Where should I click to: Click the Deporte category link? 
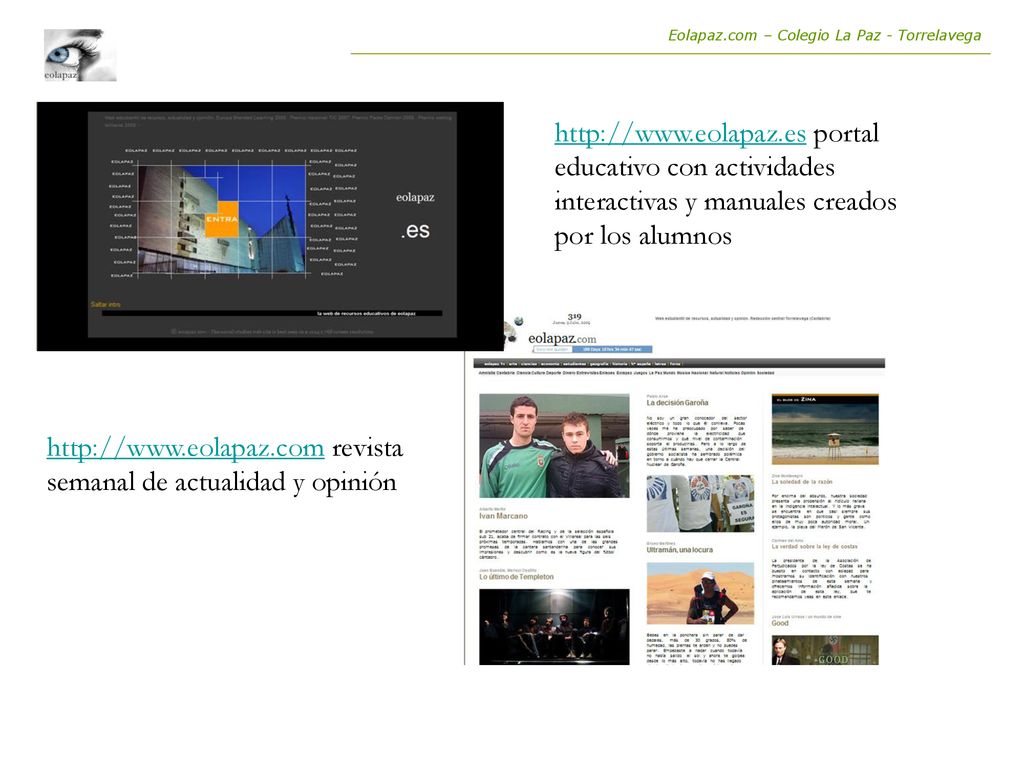coord(554,373)
